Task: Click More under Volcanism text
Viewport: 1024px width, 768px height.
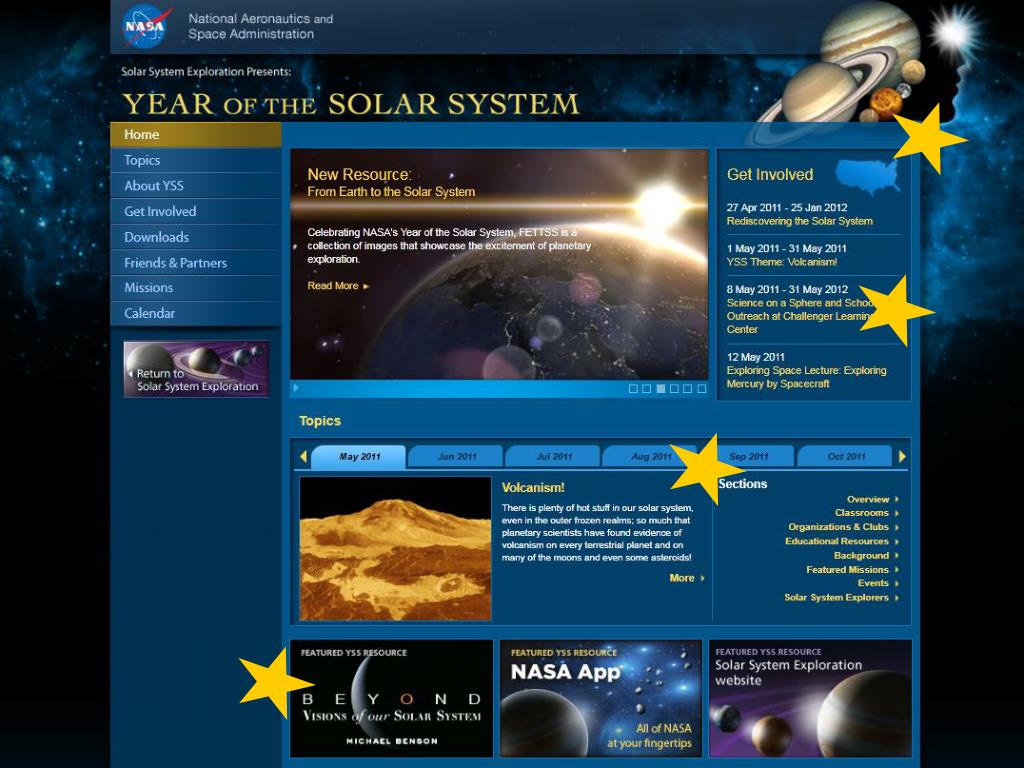Action: [x=681, y=578]
